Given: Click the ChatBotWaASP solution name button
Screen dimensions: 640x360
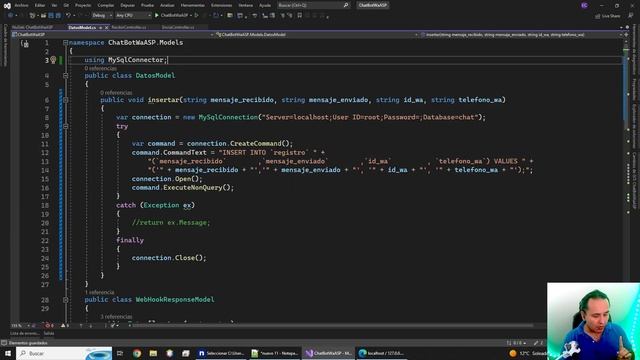Looking at the screenshot, I should click(x=372, y=5).
